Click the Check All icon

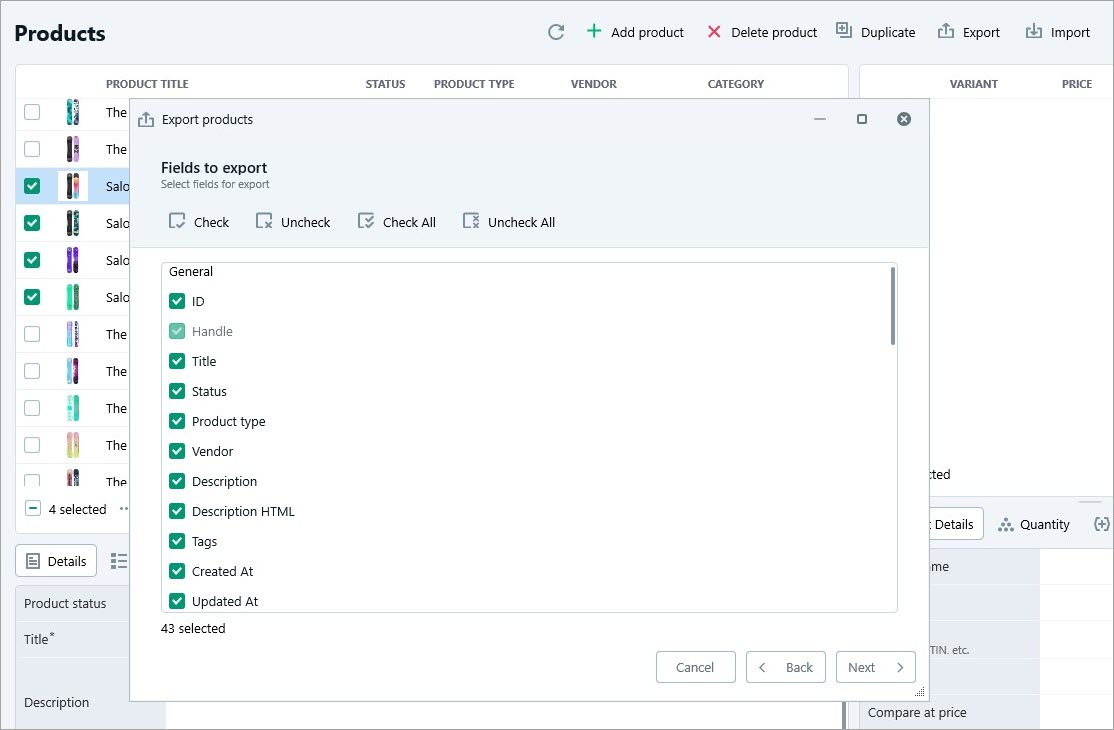pyautogui.click(x=366, y=222)
